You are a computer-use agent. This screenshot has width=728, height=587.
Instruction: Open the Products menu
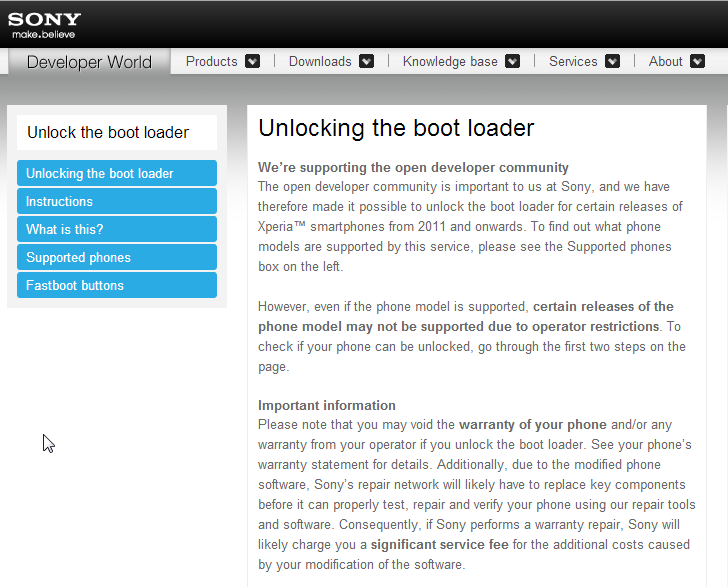point(211,61)
